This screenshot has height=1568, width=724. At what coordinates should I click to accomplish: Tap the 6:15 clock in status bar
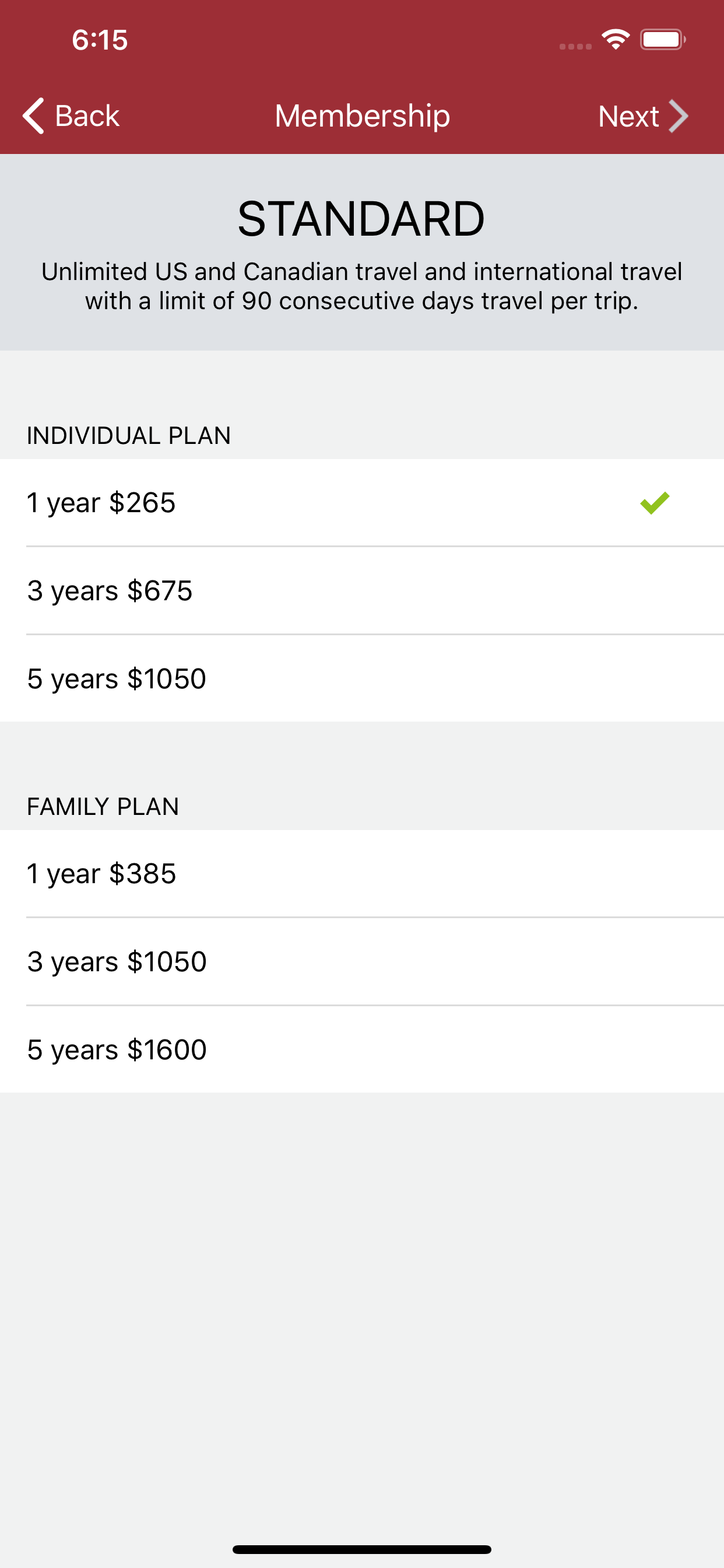pos(100,40)
